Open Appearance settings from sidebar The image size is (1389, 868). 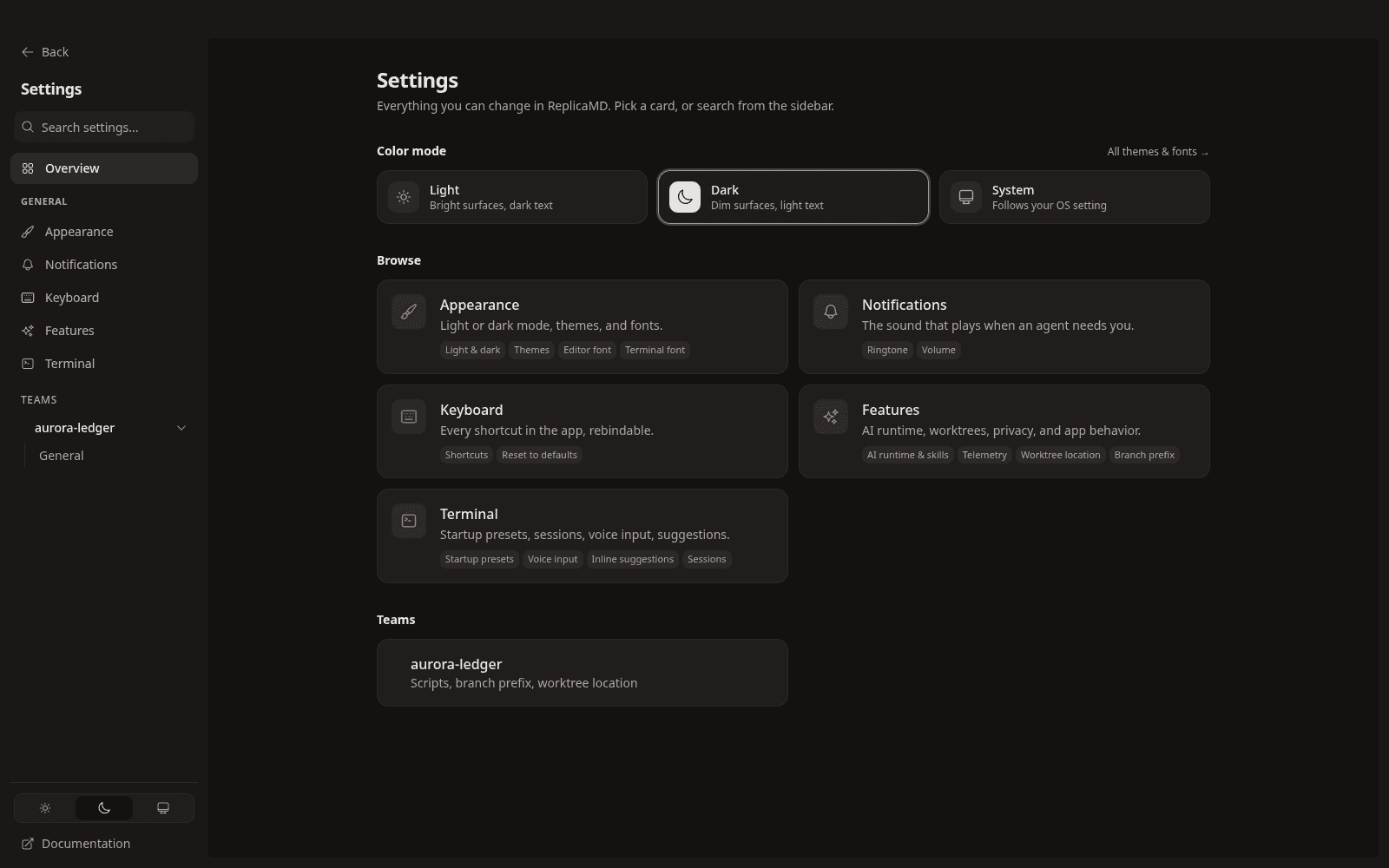pyautogui.click(x=104, y=232)
